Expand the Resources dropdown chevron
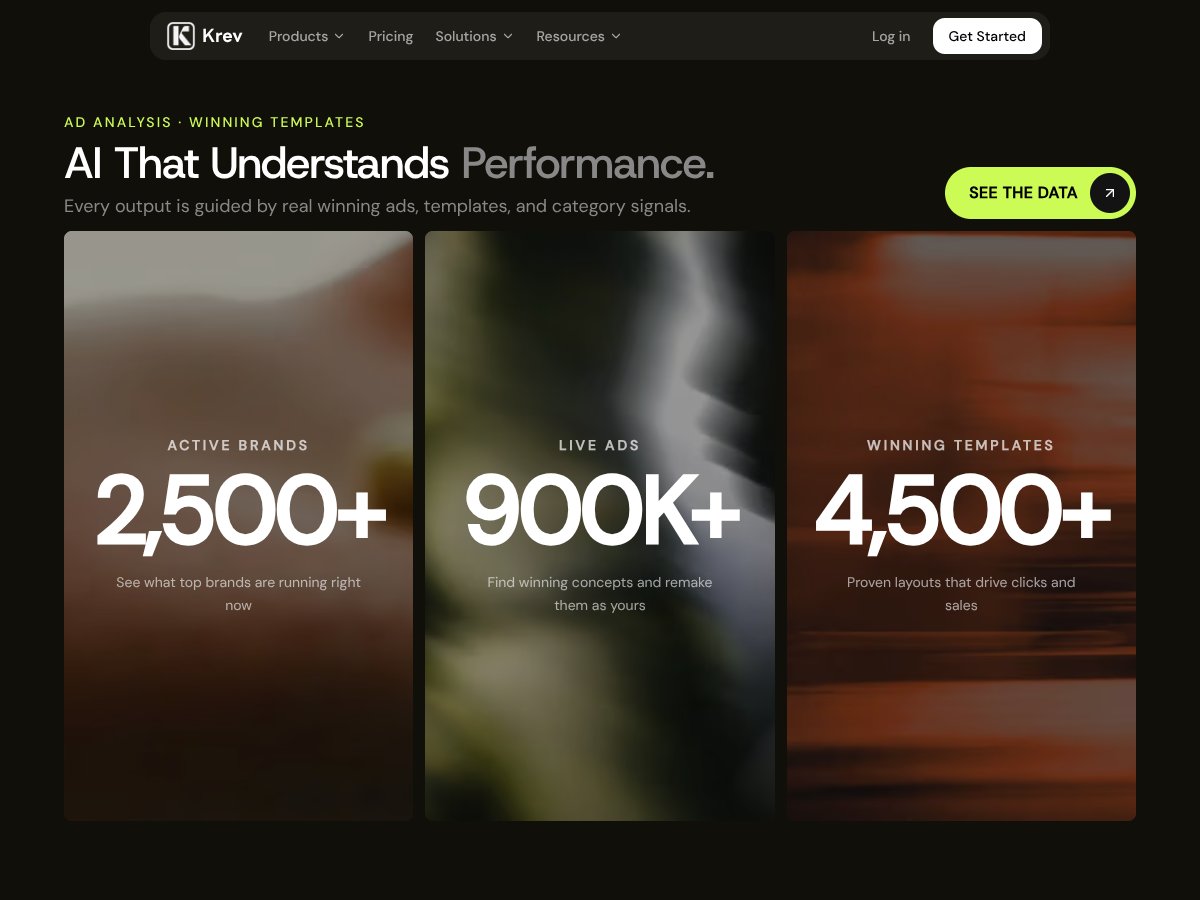 (x=616, y=36)
